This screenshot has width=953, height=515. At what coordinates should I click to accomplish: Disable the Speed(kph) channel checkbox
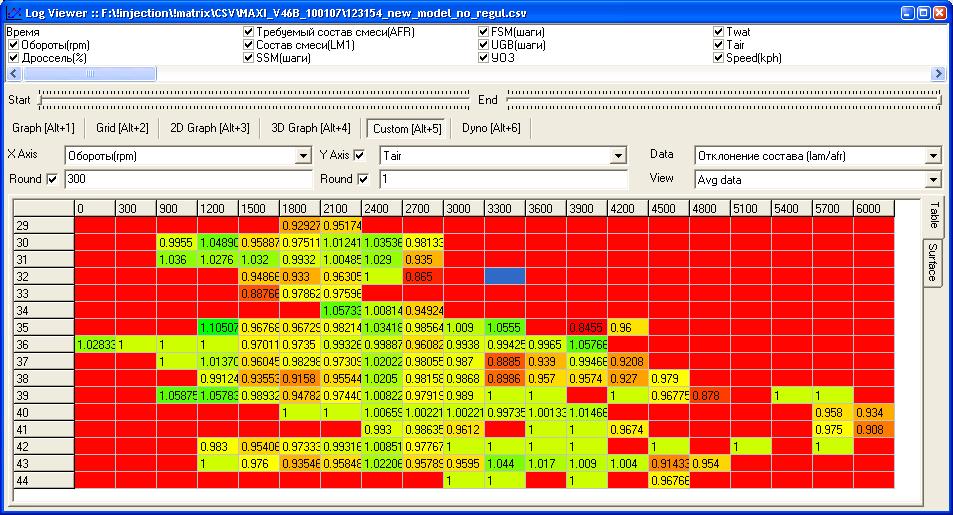coord(719,58)
